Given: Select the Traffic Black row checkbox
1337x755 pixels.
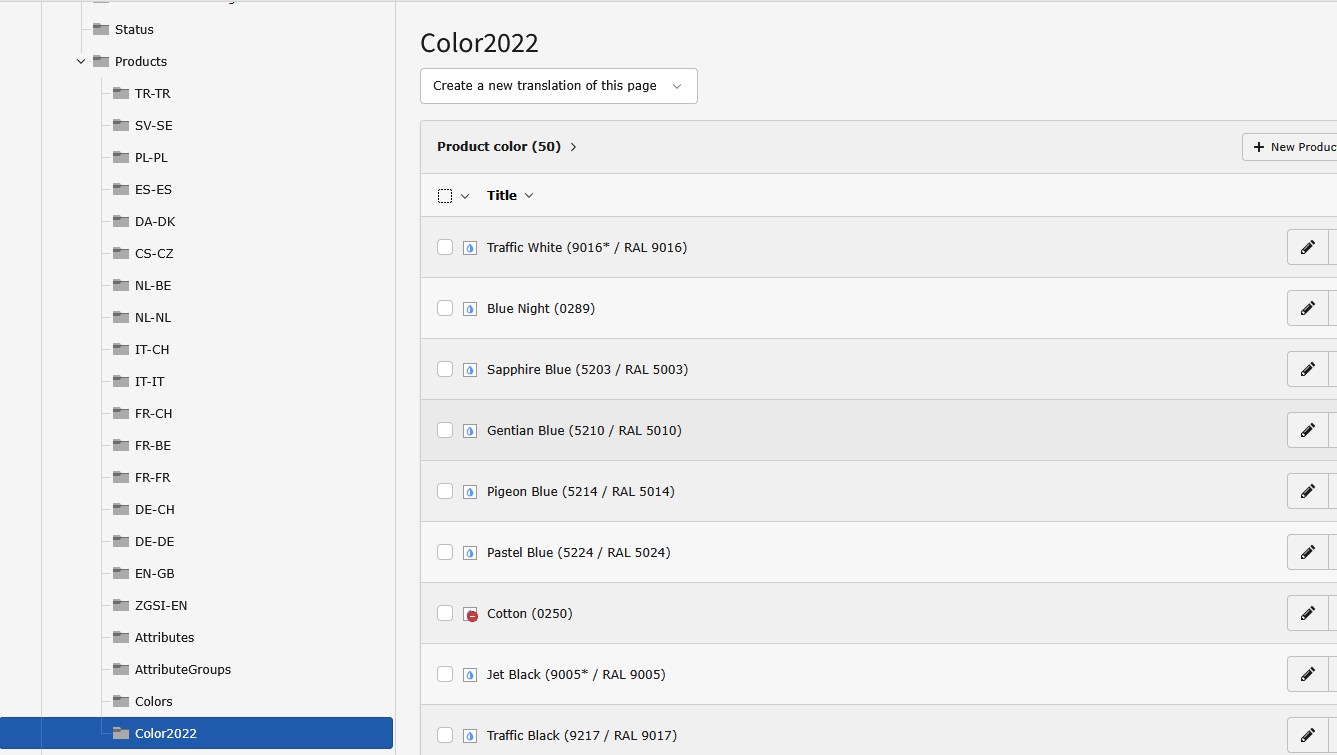Looking at the screenshot, I should [445, 735].
